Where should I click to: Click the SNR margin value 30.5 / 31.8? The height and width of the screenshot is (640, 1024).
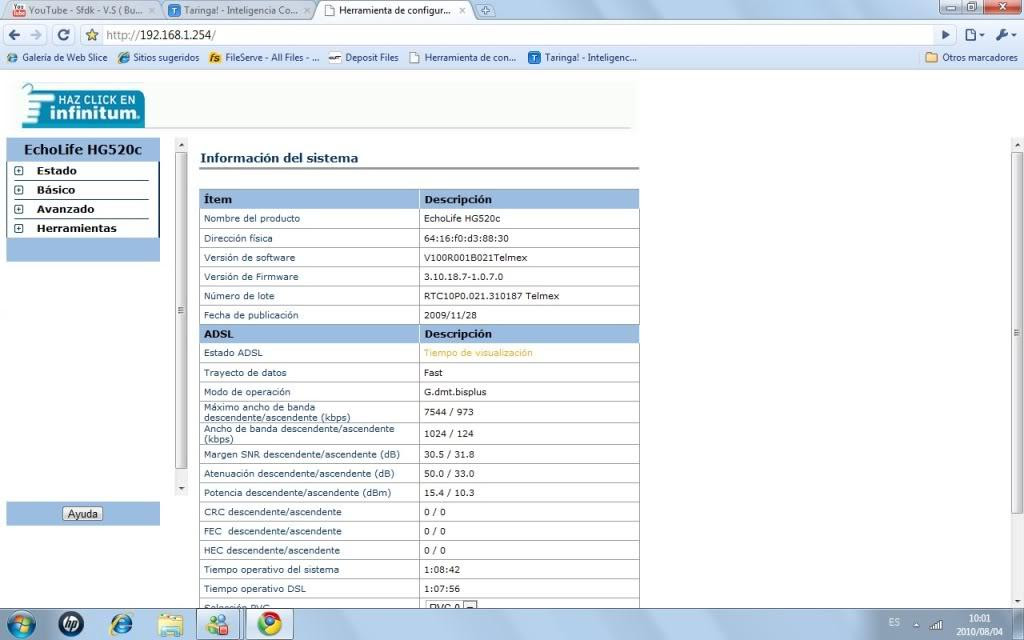[449, 455]
